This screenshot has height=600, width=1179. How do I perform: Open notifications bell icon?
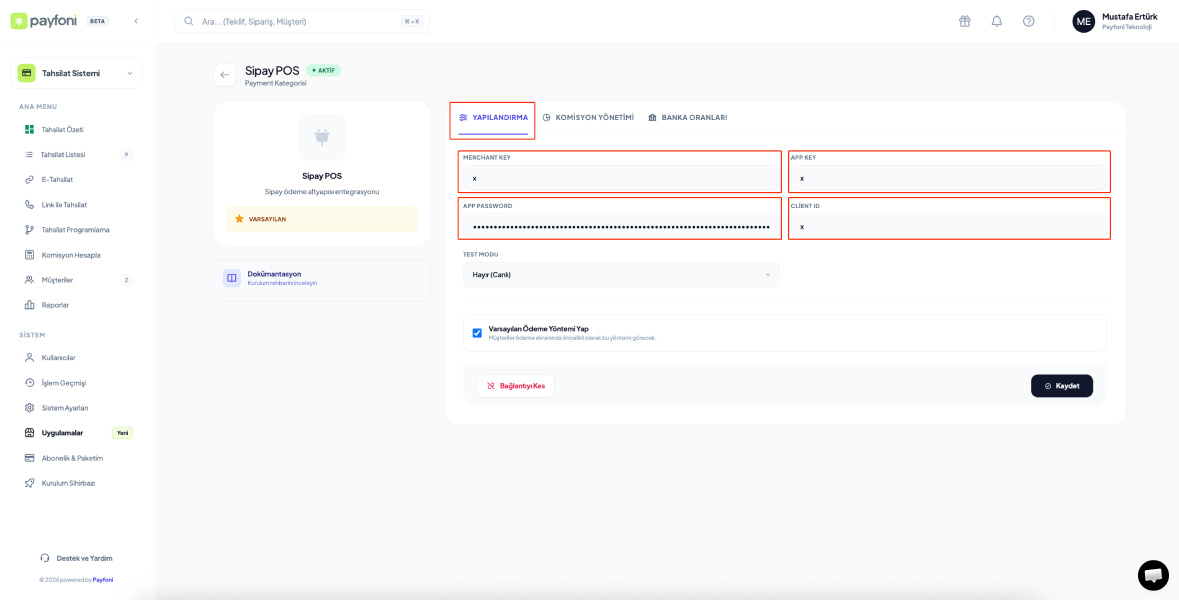[996, 21]
